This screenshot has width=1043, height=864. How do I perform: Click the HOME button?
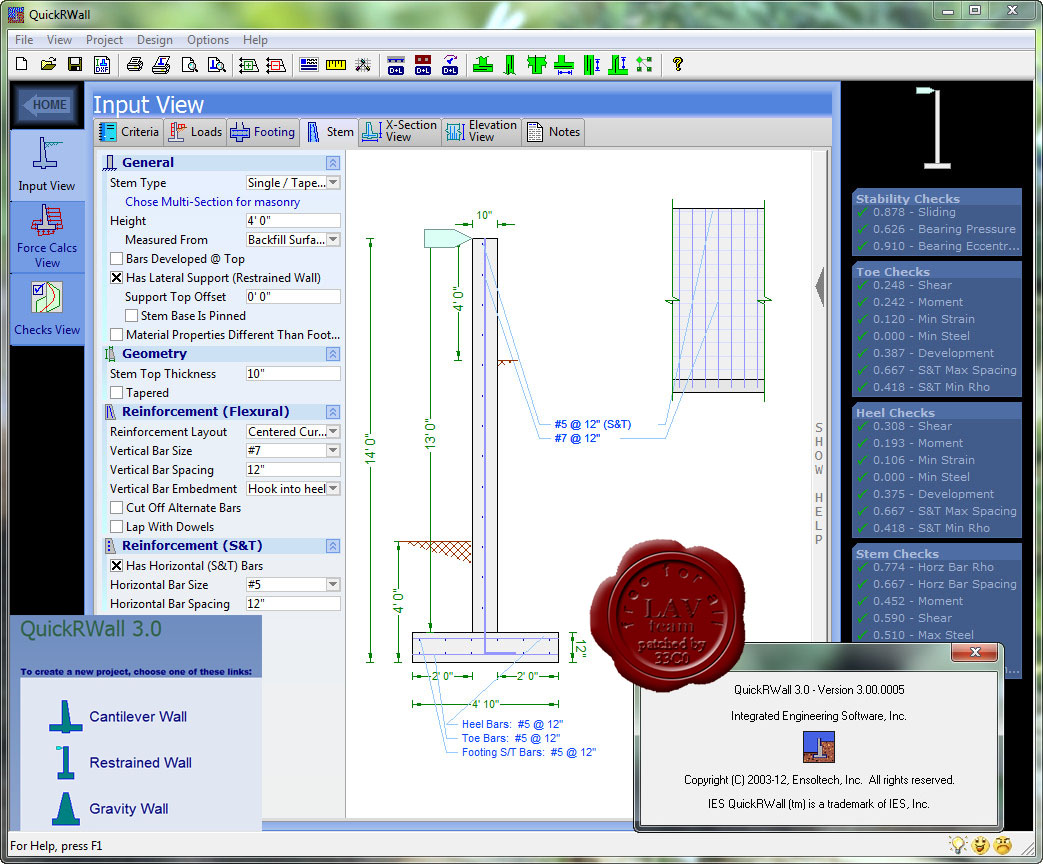[x=46, y=105]
